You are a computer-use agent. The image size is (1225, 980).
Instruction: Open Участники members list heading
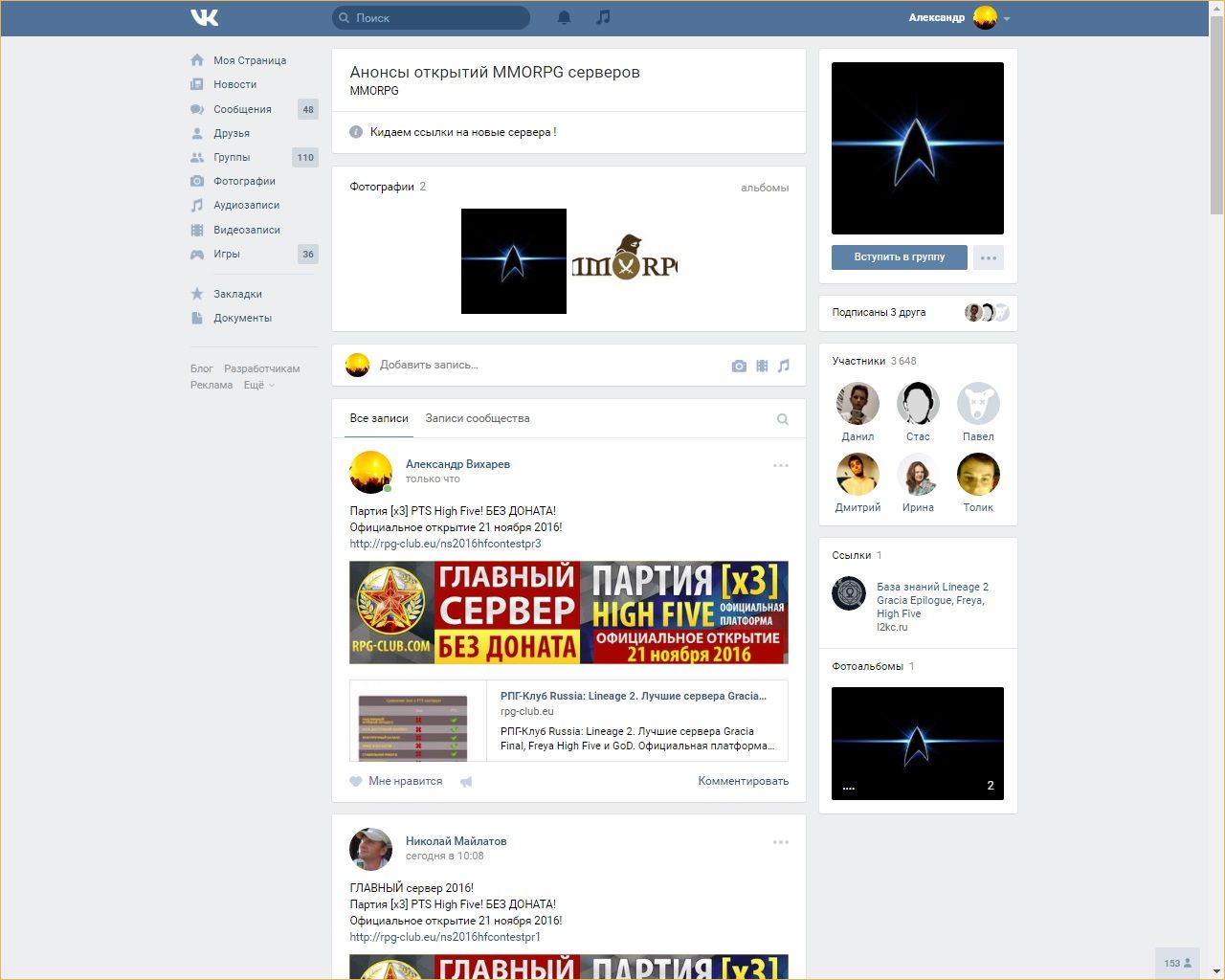pyautogui.click(x=874, y=361)
